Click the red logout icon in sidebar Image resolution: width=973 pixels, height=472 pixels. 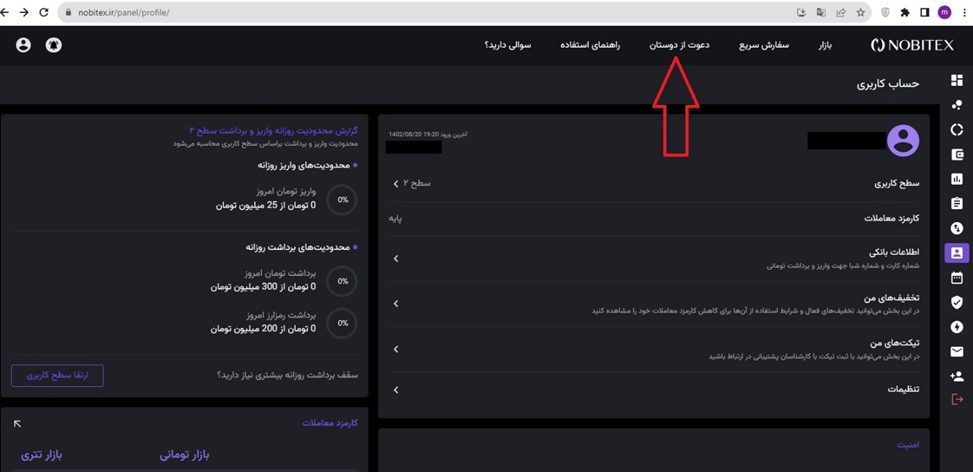(x=956, y=399)
